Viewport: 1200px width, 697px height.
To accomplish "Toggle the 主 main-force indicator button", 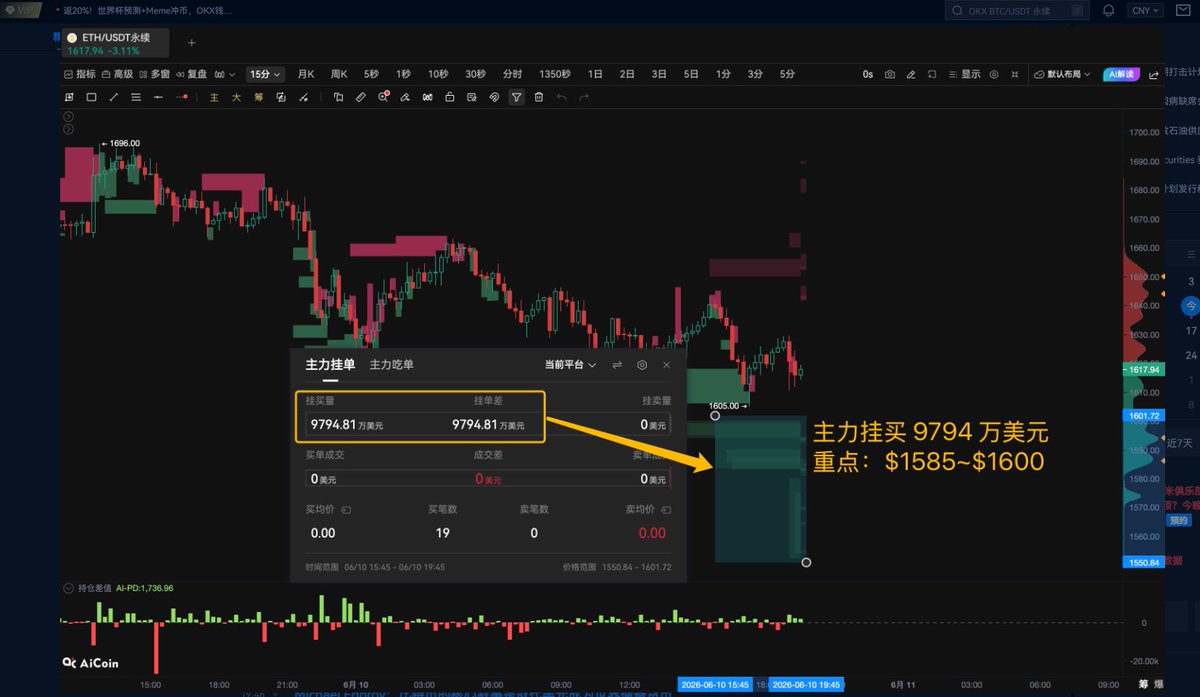I will [214, 97].
